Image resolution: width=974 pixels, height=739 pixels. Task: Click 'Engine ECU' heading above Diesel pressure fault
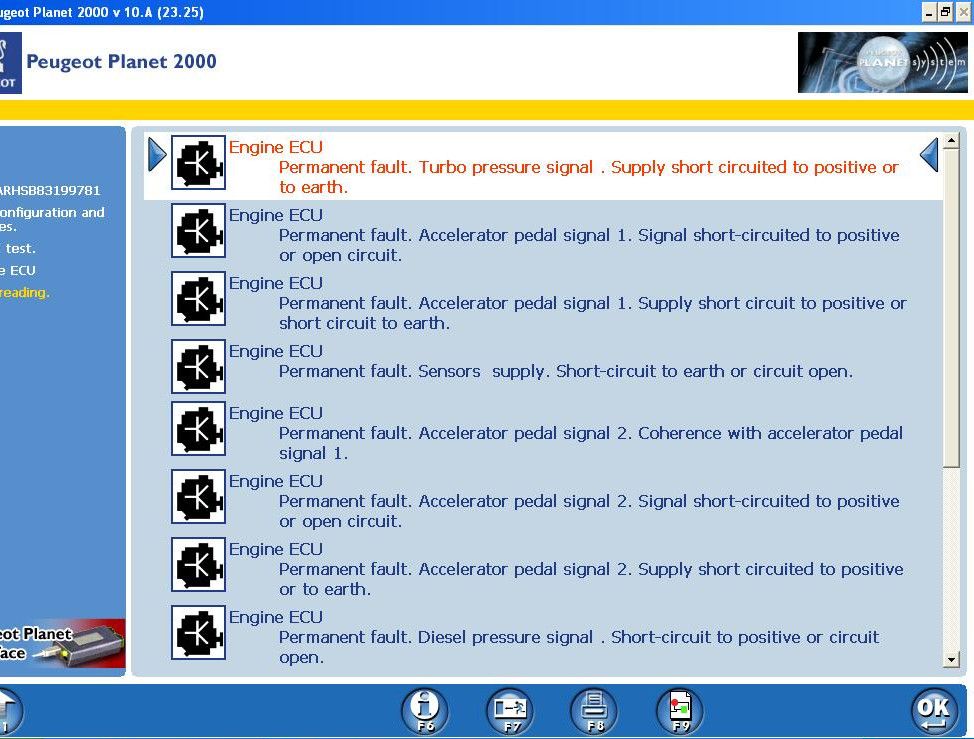tap(276, 617)
